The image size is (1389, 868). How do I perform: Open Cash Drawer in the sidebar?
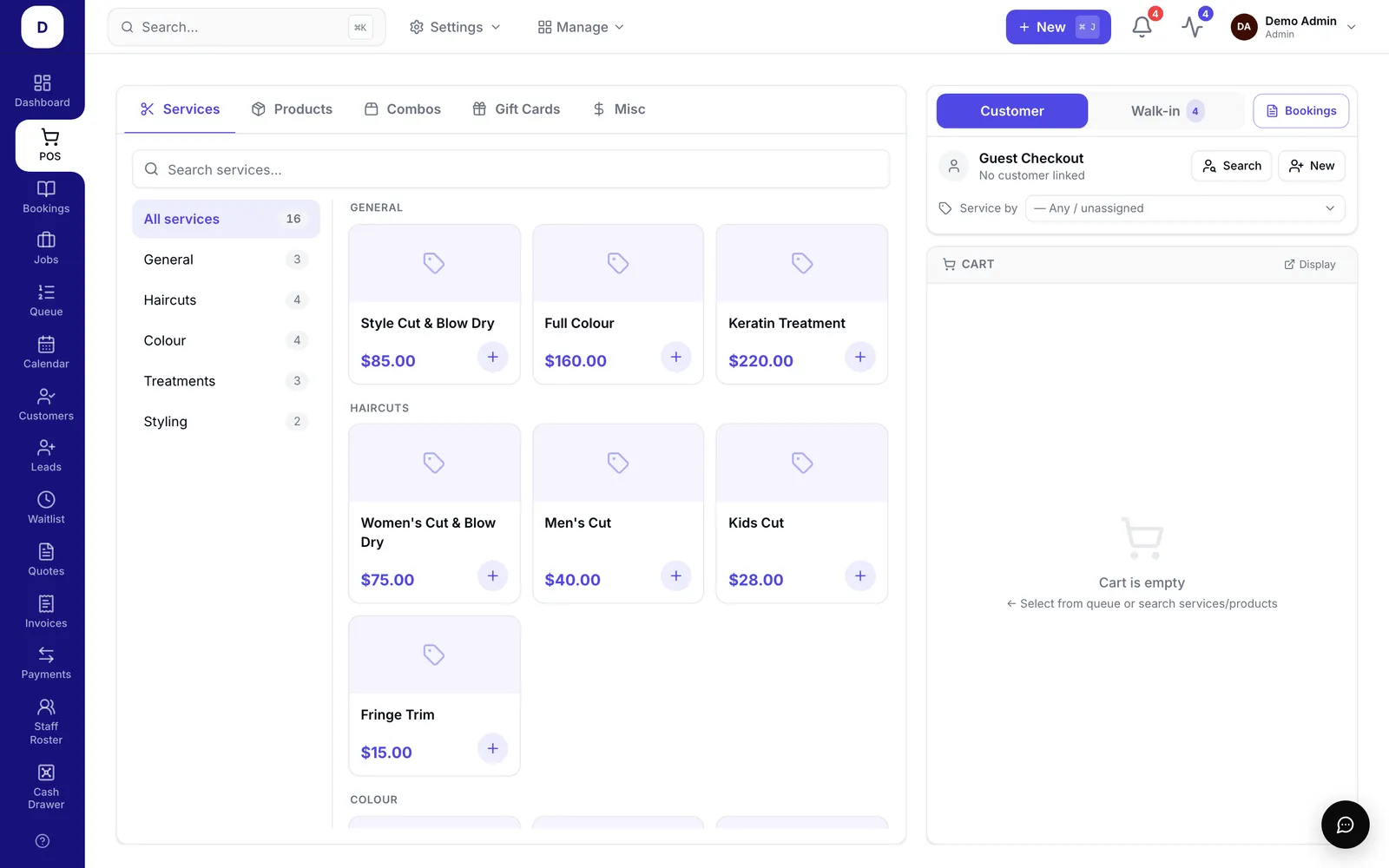tap(46, 787)
